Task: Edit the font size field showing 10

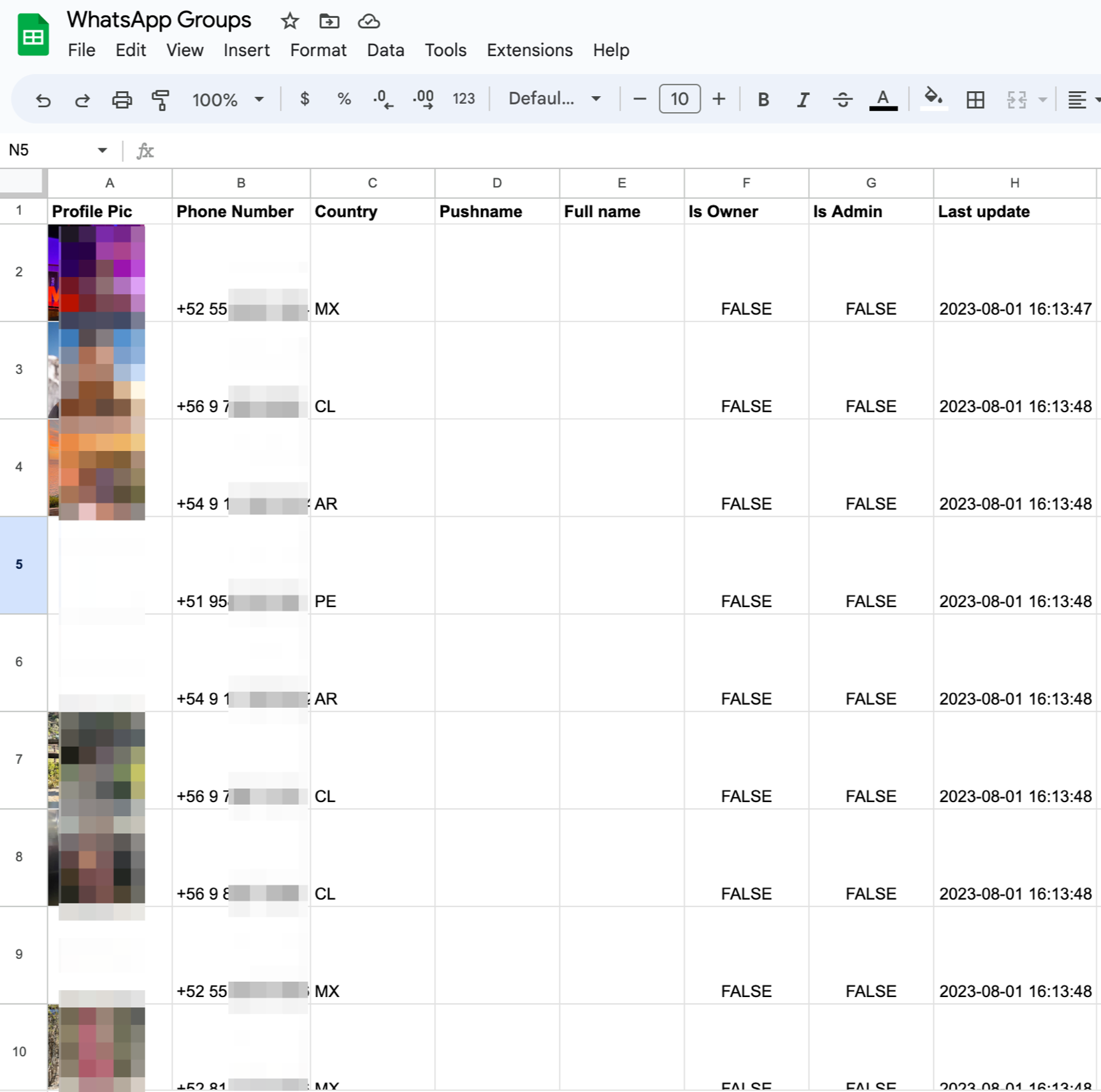Action: click(680, 99)
